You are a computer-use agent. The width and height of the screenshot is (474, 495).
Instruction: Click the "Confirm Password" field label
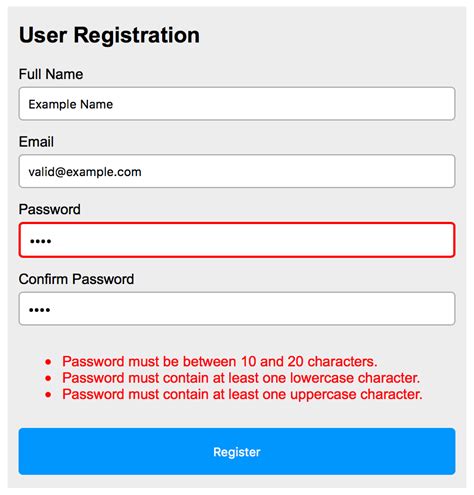coord(76,279)
